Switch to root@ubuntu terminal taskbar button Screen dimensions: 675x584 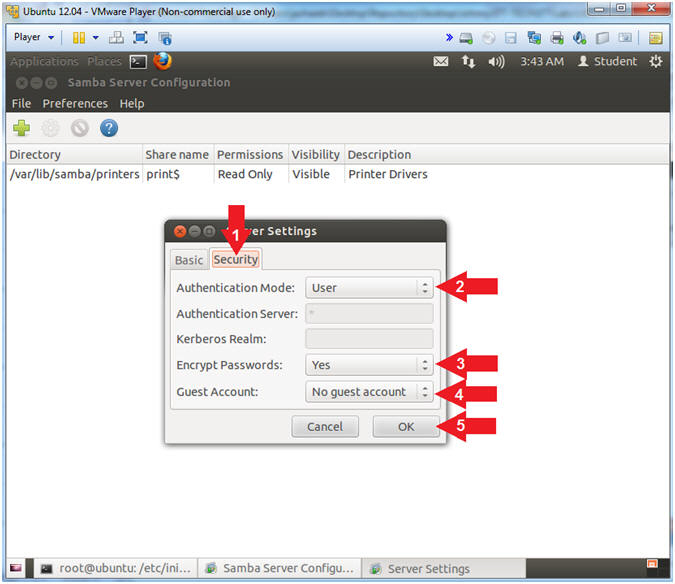[x=116, y=569]
